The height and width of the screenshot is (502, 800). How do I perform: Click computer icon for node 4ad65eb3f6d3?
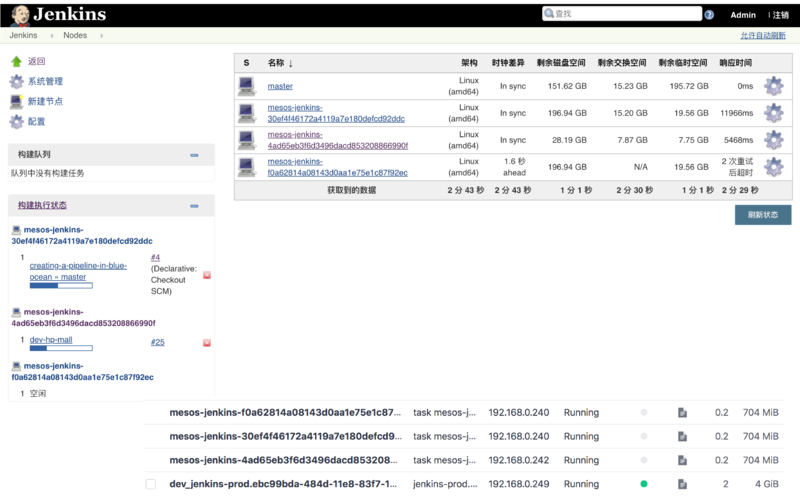(247, 140)
